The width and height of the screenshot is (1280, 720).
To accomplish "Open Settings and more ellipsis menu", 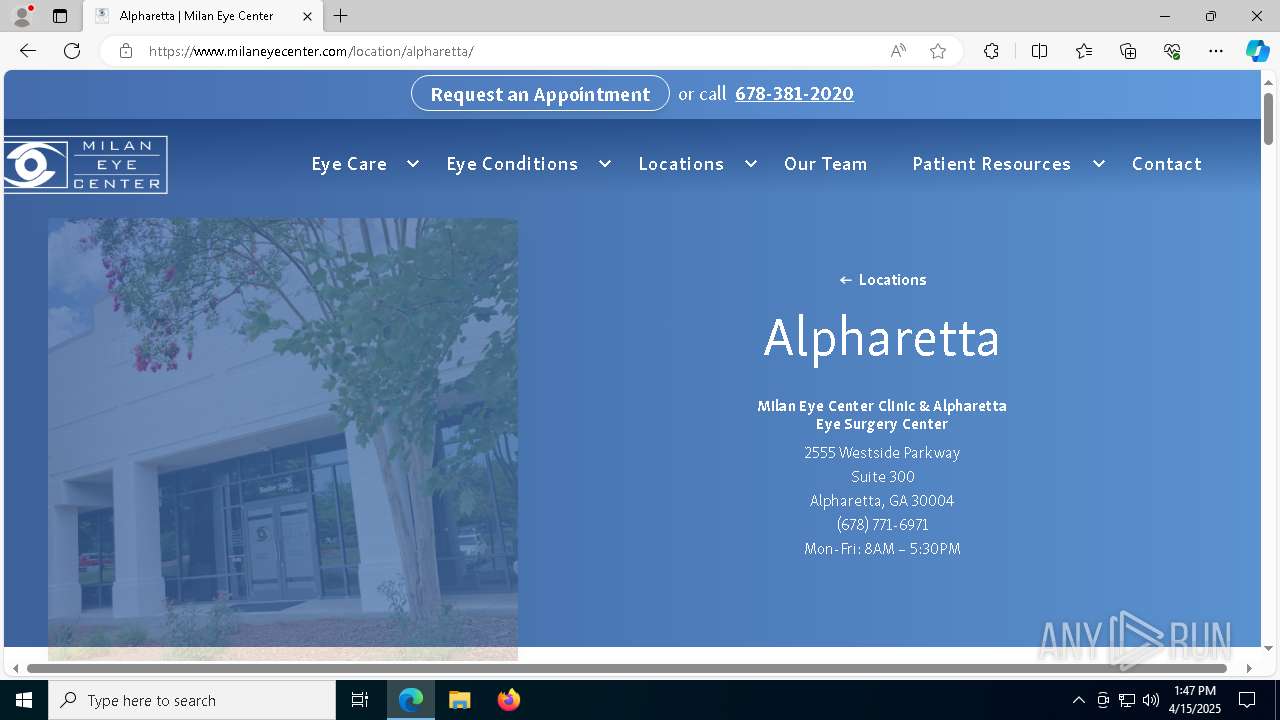I will click(1216, 51).
